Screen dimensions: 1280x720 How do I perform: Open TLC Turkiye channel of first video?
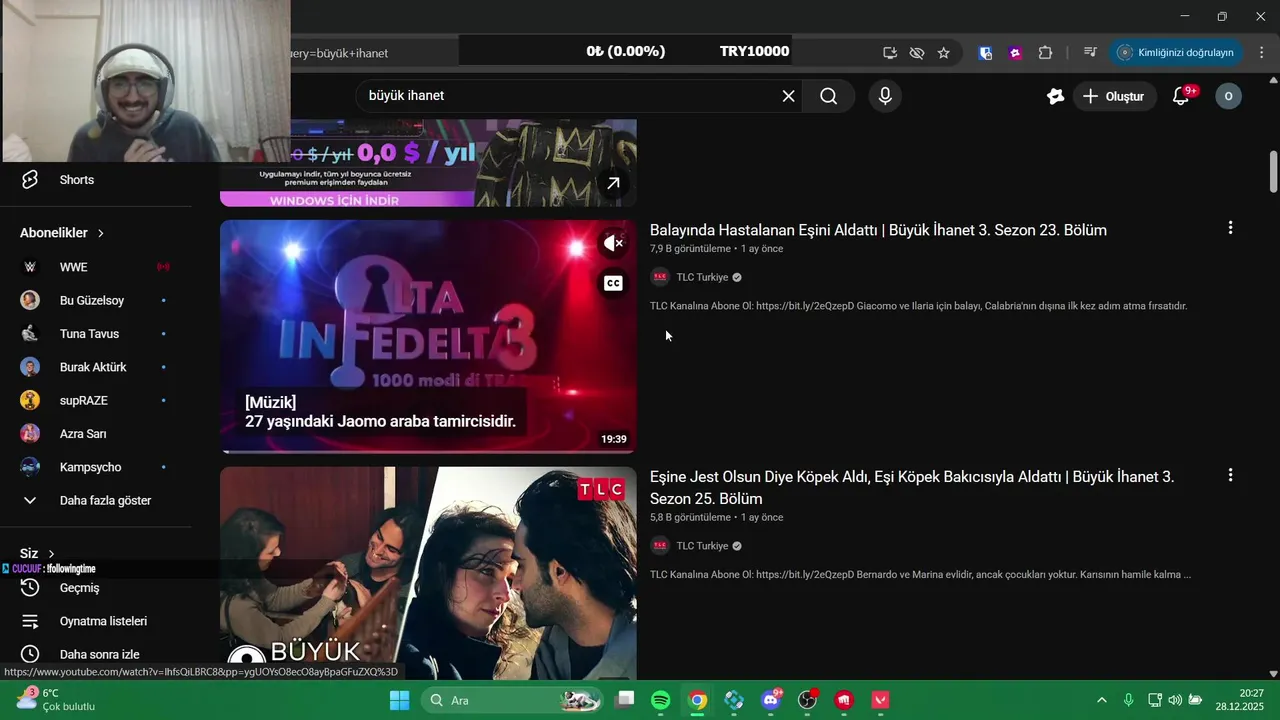(702, 277)
